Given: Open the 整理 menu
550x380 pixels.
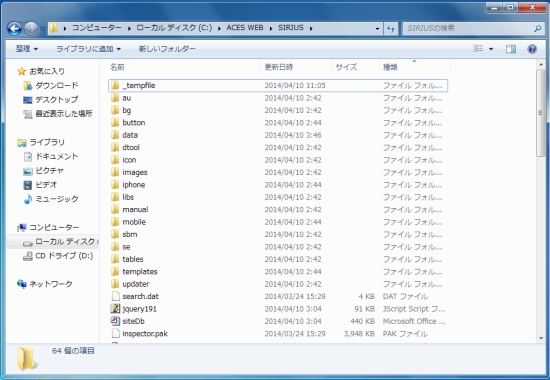Looking at the screenshot, I should pyautogui.click(x=27, y=49).
